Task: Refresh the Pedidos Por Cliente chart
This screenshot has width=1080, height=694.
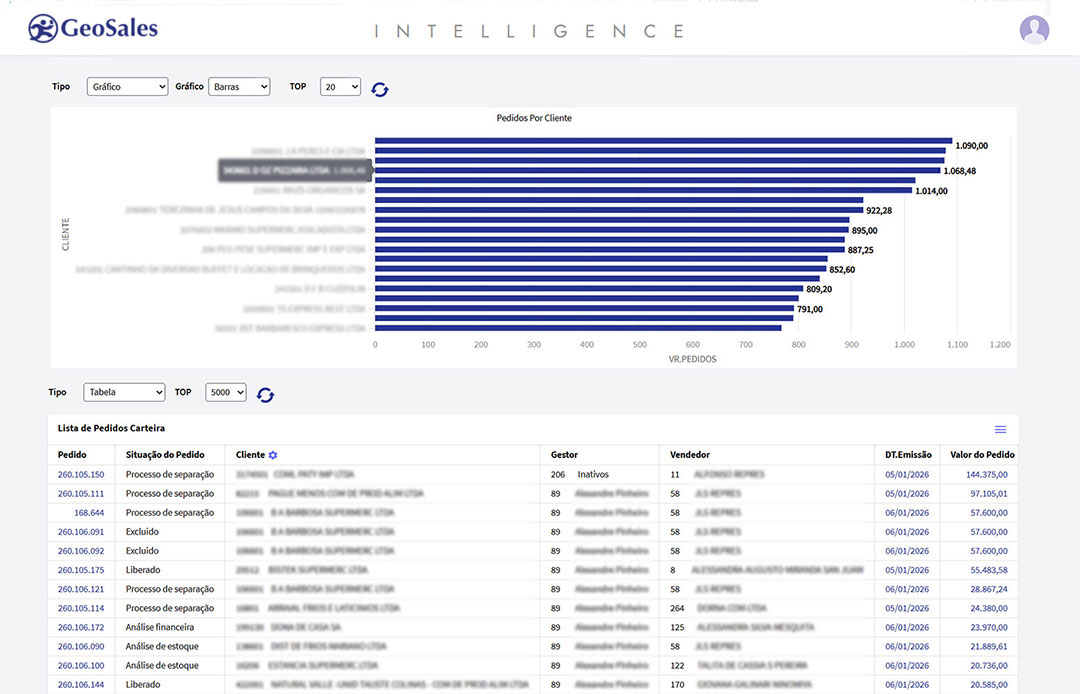Action: (x=380, y=89)
